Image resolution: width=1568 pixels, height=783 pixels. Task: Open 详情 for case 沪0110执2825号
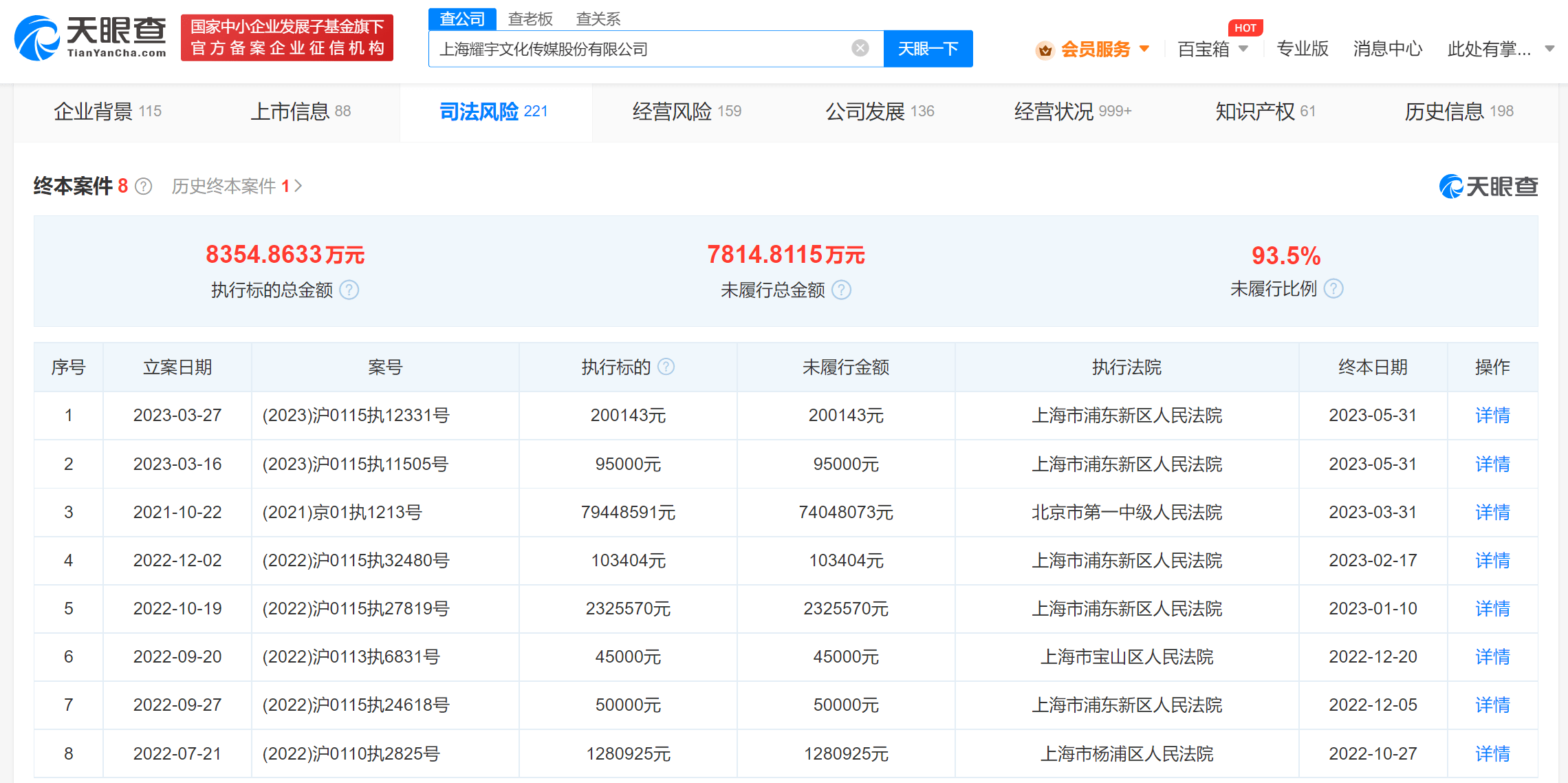pyautogui.click(x=1492, y=754)
